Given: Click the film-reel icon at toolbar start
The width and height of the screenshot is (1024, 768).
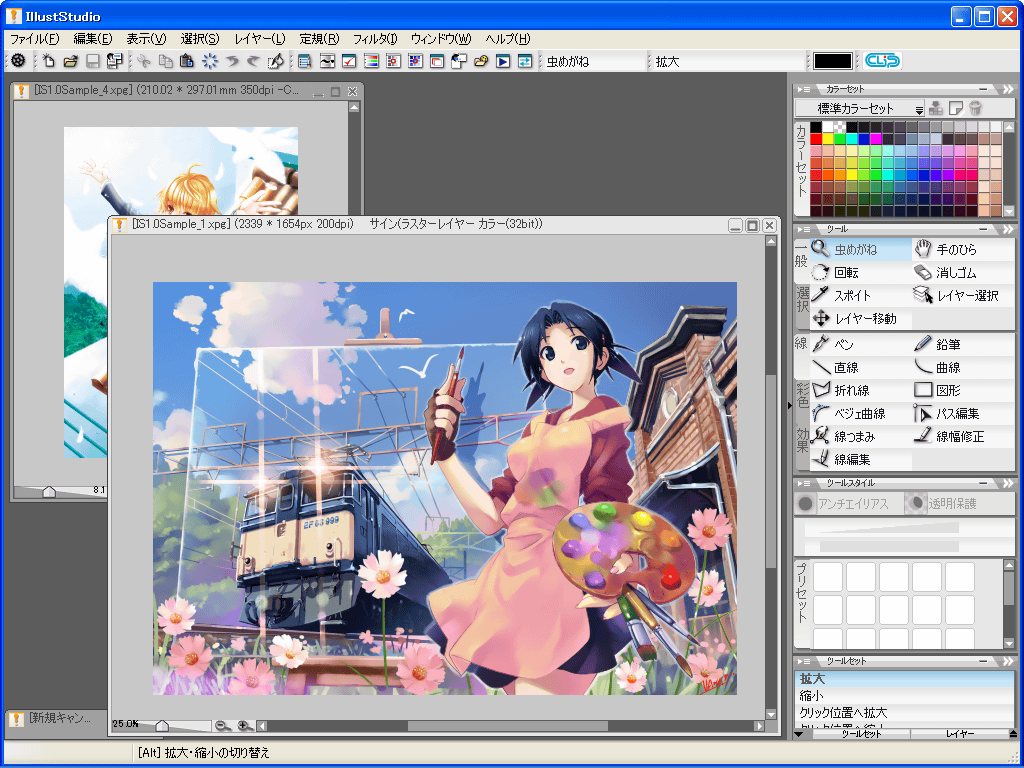Looking at the screenshot, I should 18,61.
